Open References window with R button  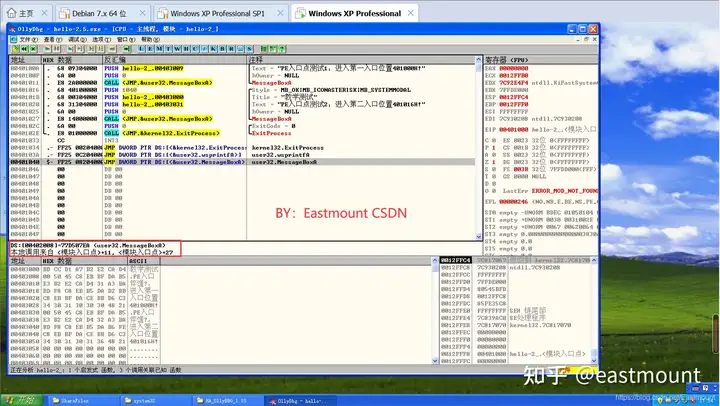(231, 49)
